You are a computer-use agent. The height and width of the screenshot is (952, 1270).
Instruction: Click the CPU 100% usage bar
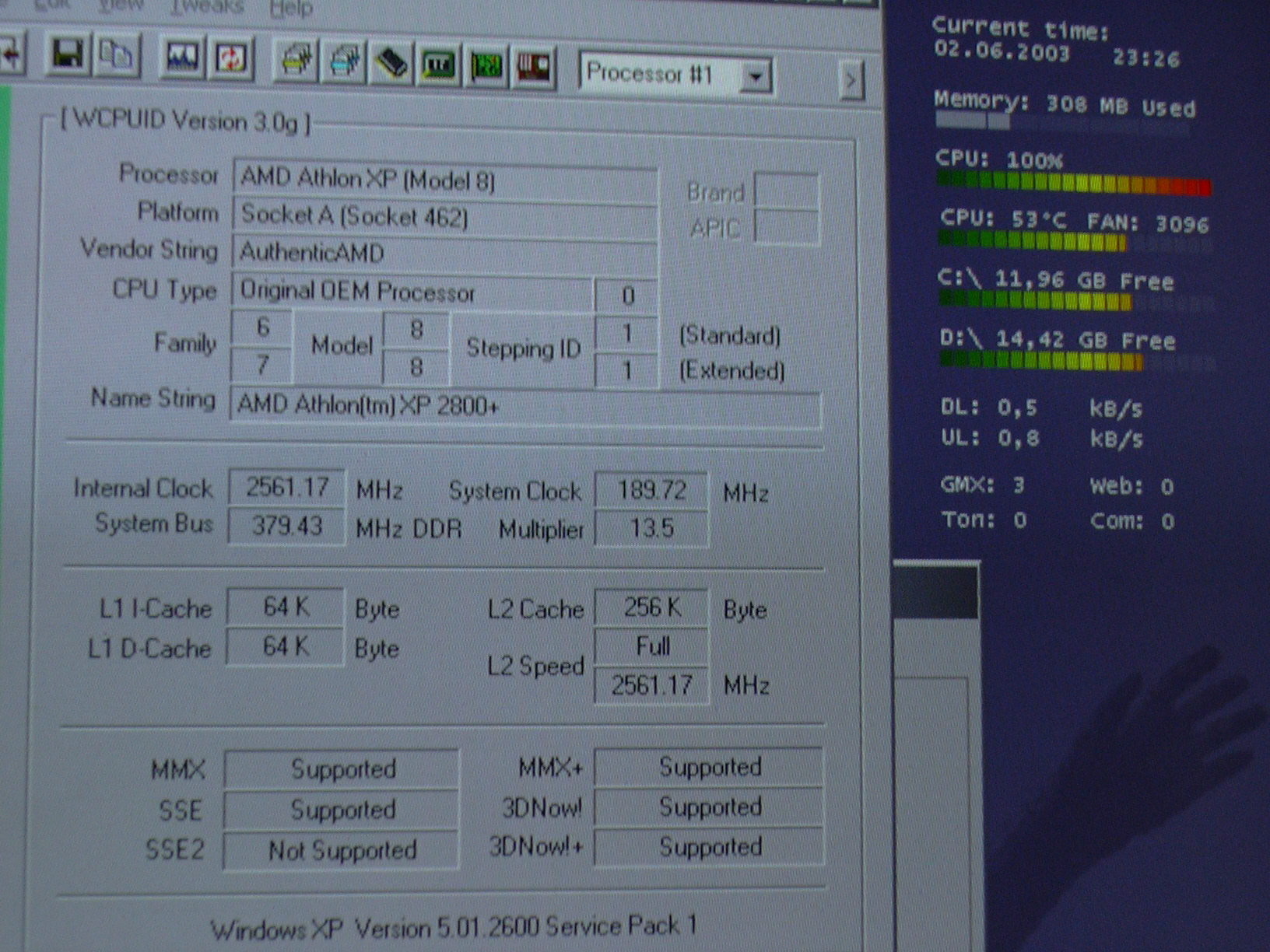point(1074,184)
